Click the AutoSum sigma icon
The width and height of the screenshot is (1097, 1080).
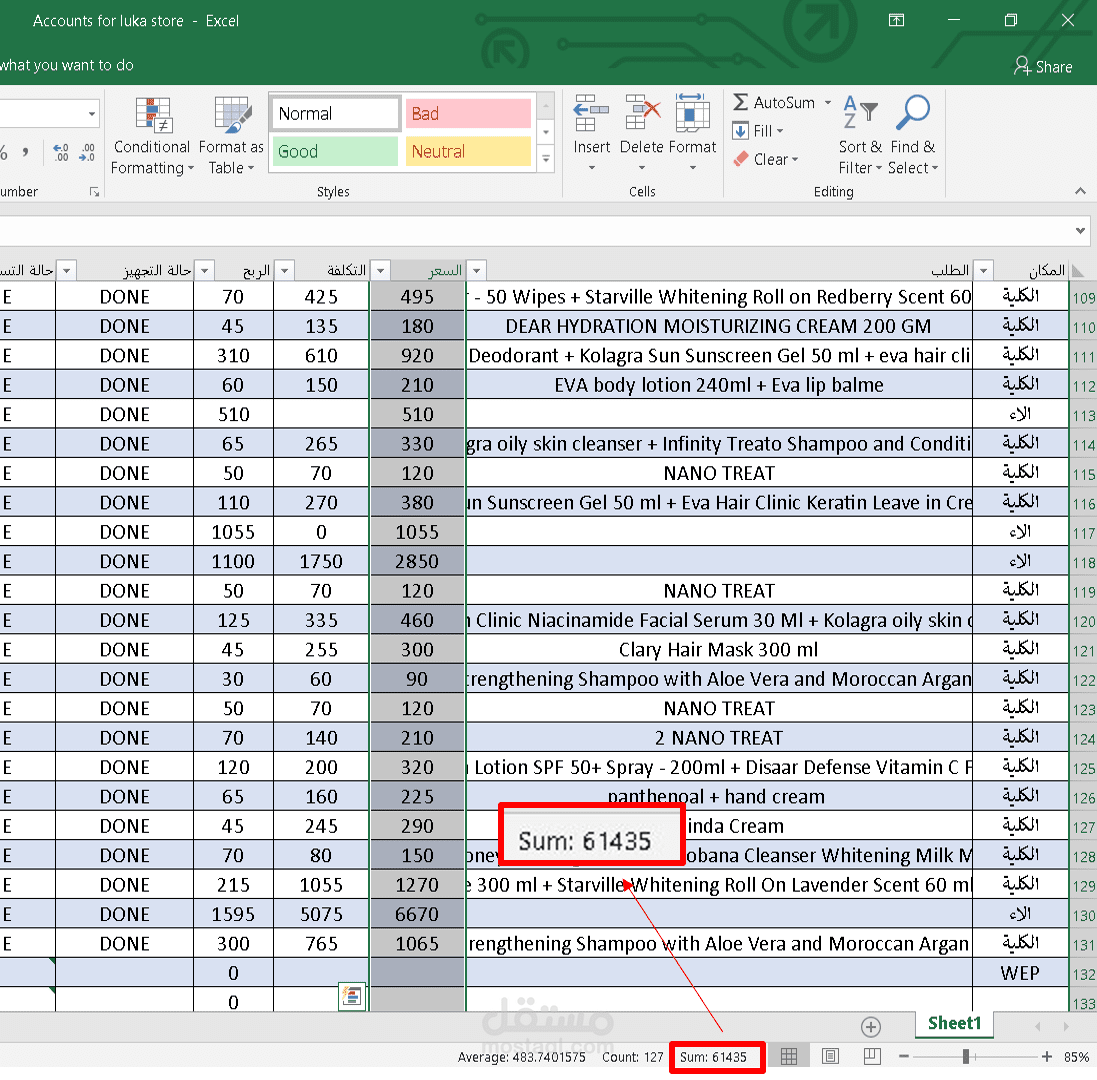click(x=740, y=102)
